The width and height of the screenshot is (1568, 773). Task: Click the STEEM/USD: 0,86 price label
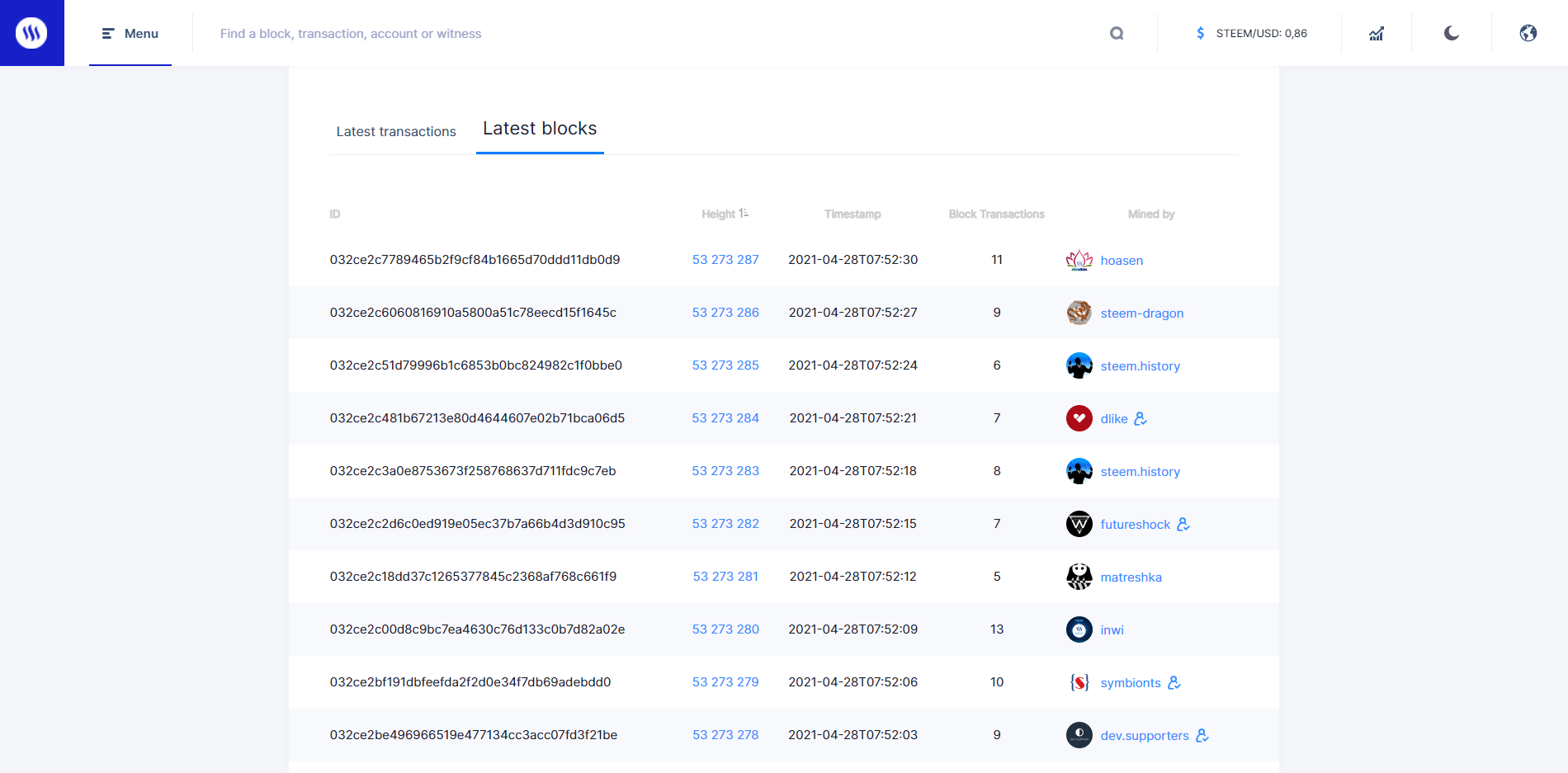pyautogui.click(x=1262, y=34)
